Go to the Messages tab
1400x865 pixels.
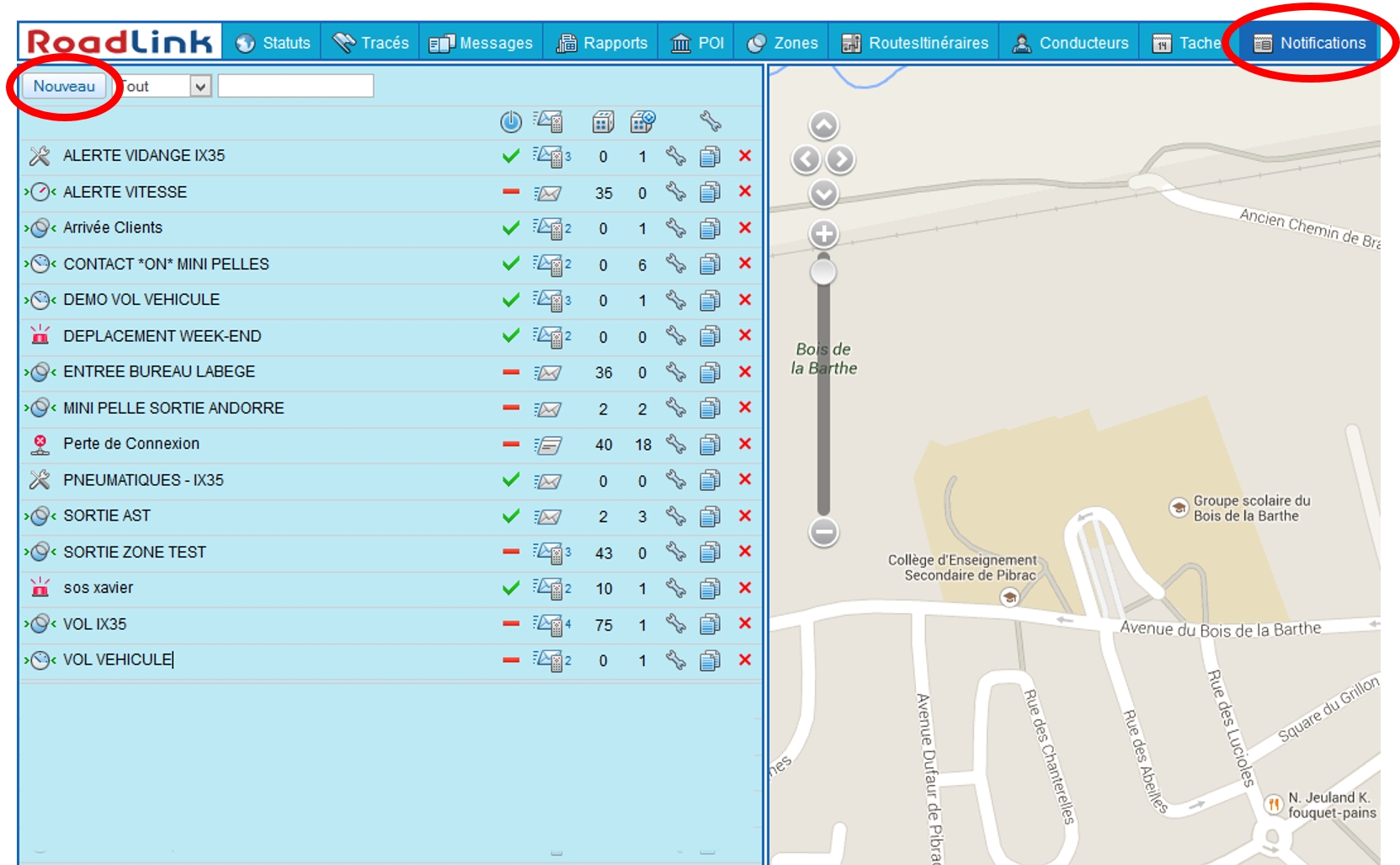[481, 43]
